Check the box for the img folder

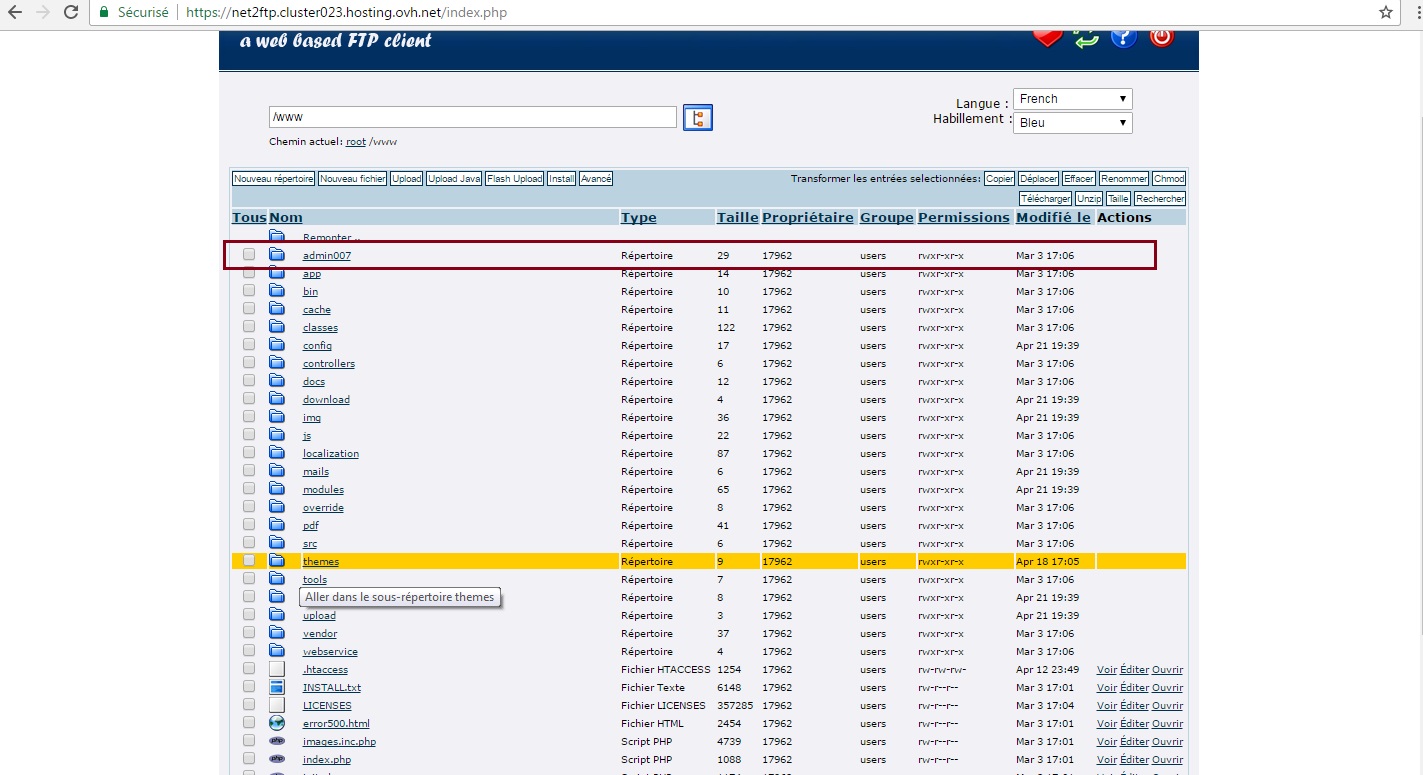click(x=249, y=417)
